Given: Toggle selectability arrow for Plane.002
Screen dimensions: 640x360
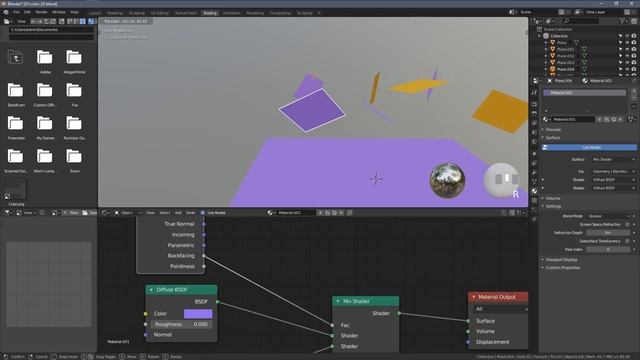Looking at the screenshot, I should pos(620,56).
